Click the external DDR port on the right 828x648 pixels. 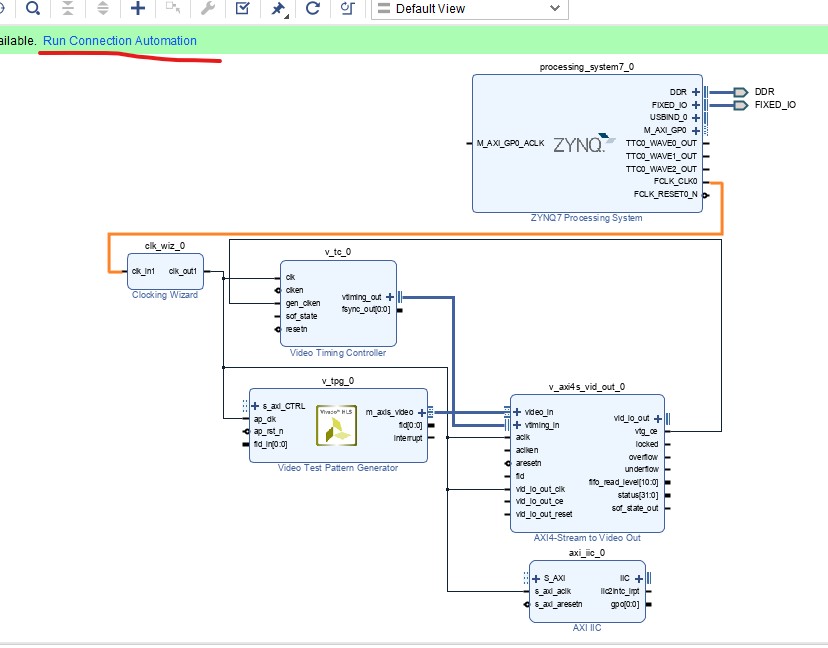pos(740,92)
